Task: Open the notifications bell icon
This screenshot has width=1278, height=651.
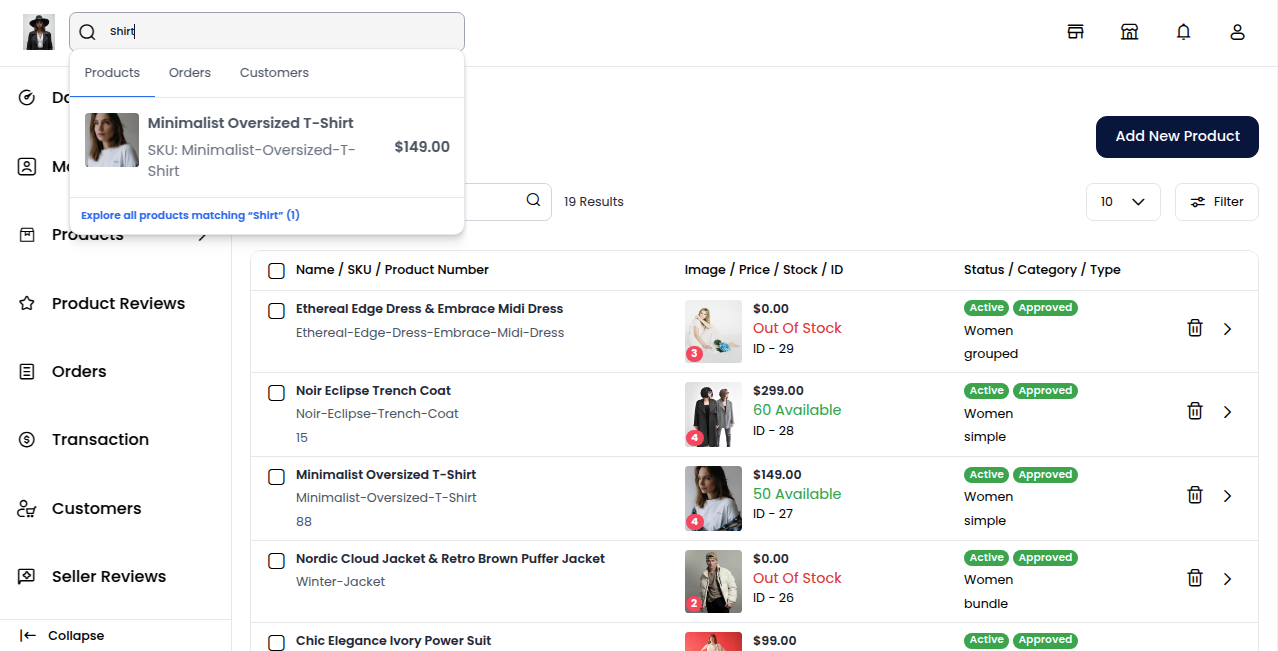Action: click(x=1183, y=31)
